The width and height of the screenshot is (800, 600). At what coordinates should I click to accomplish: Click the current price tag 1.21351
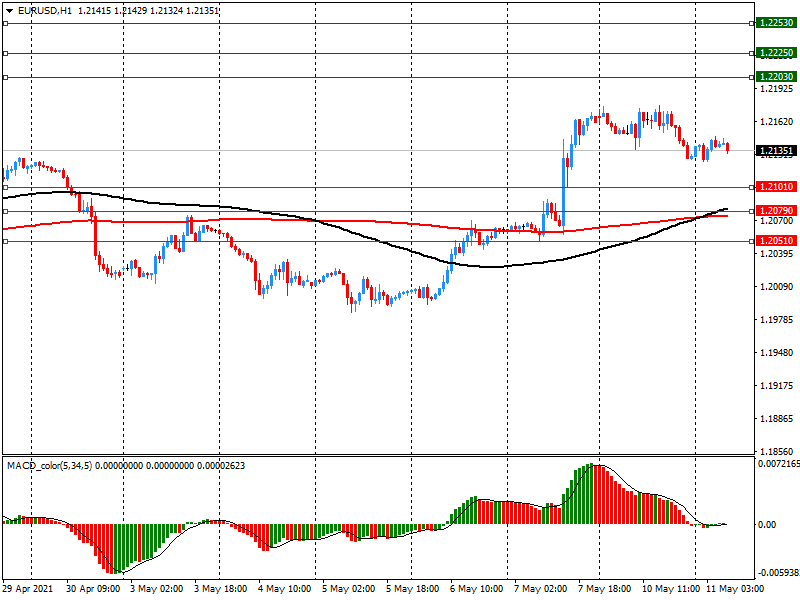776,152
